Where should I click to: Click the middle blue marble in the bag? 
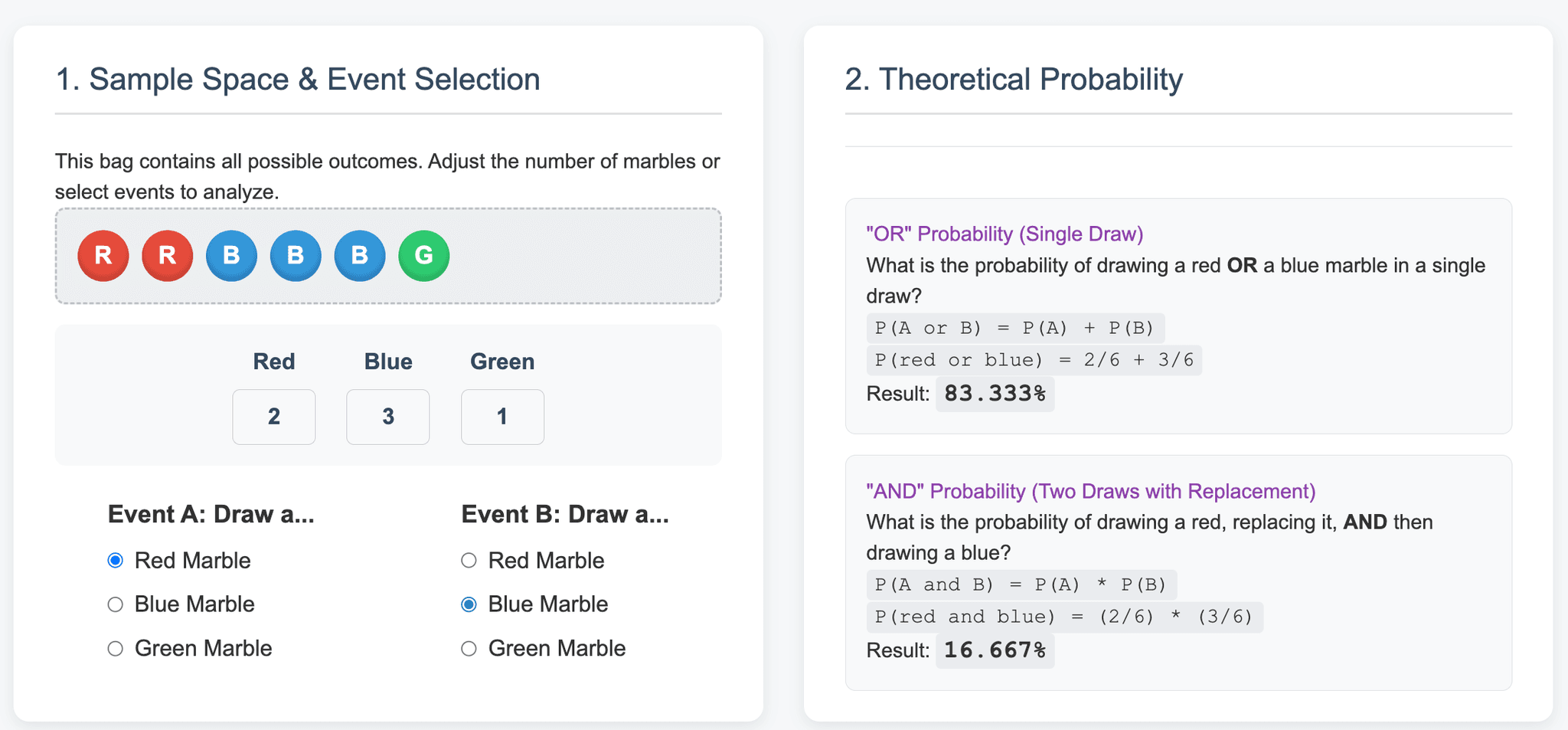click(x=296, y=256)
